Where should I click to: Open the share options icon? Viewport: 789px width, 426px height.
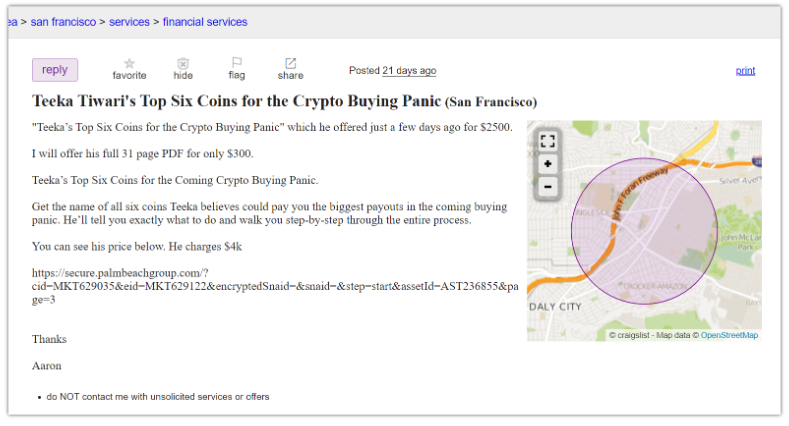coord(291,63)
